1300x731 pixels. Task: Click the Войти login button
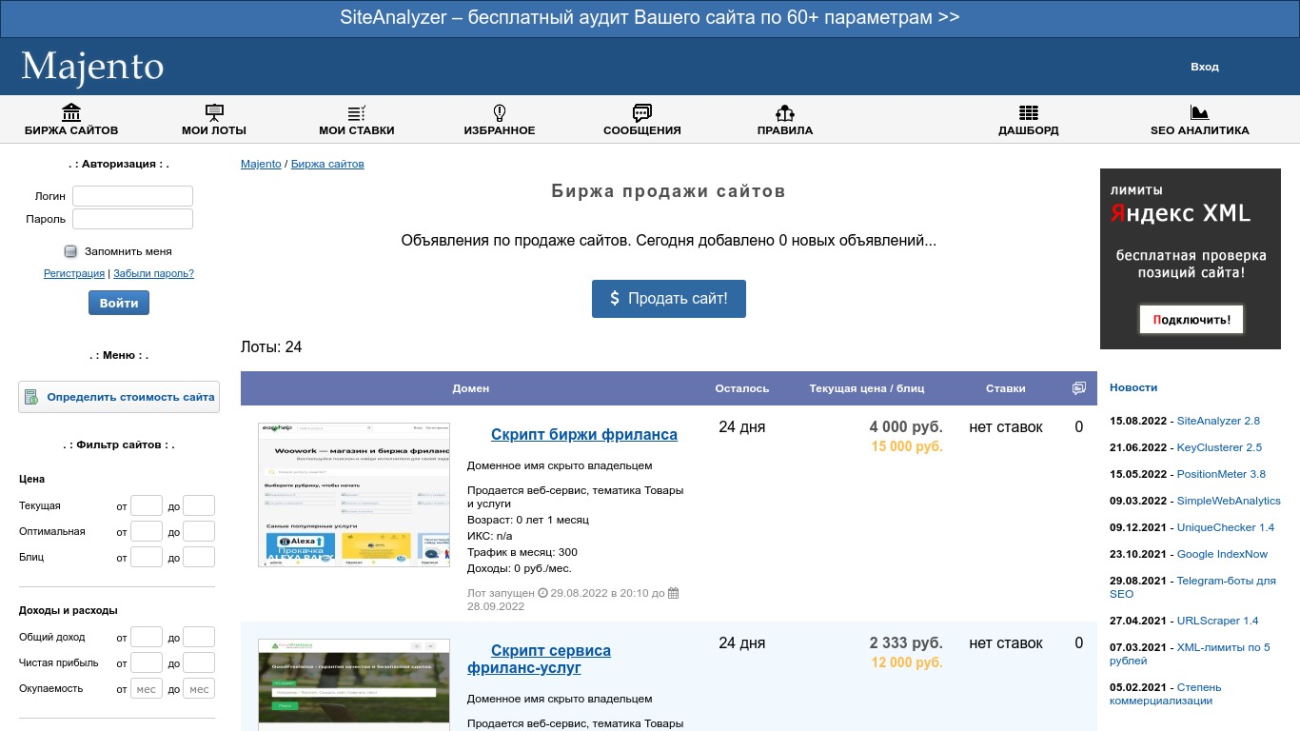(x=119, y=302)
